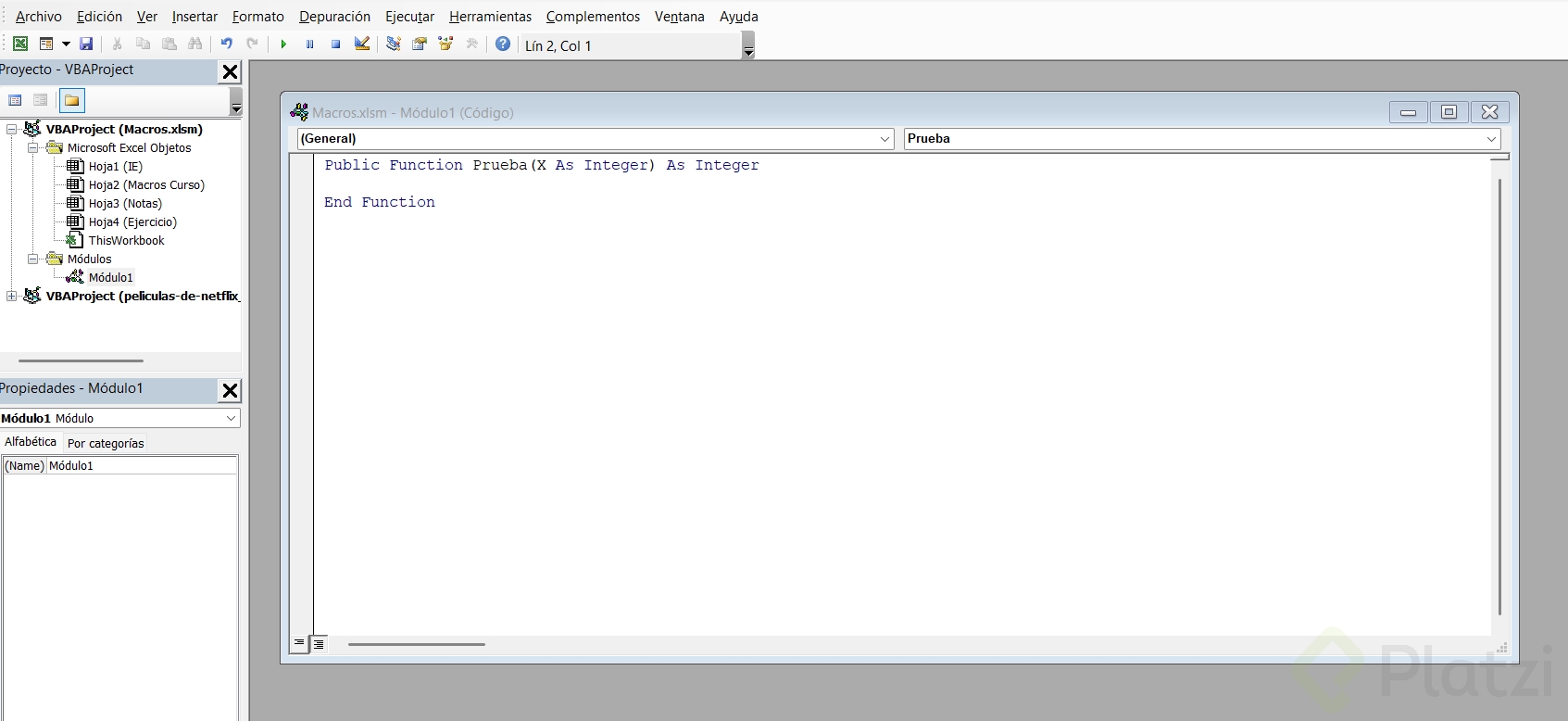Open the Ver menu
The height and width of the screenshot is (721, 1568).
(x=147, y=17)
